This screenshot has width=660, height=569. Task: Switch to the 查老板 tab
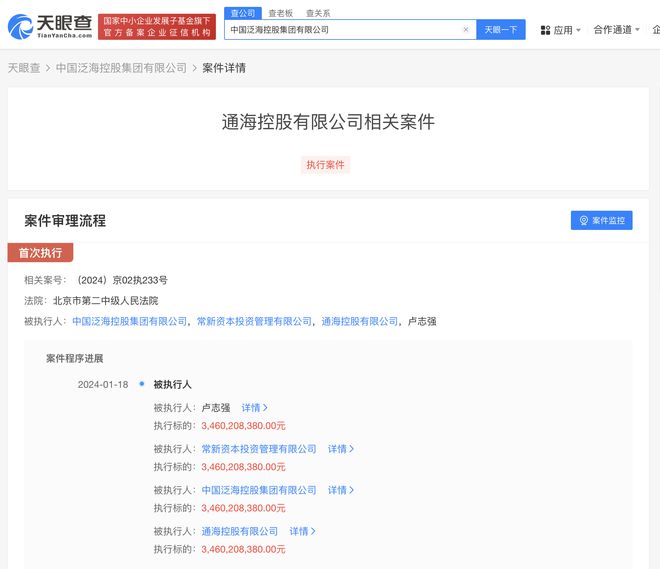click(280, 13)
